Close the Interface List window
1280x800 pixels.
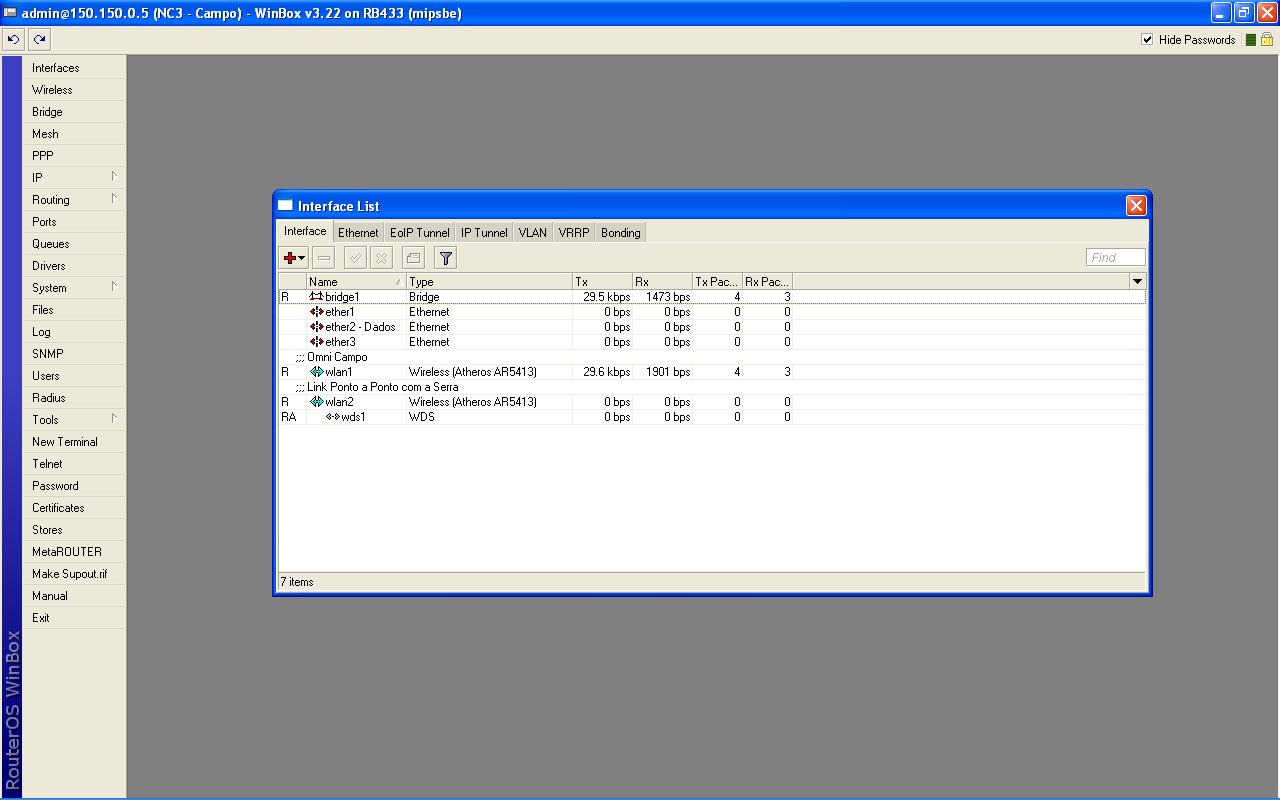point(1136,205)
